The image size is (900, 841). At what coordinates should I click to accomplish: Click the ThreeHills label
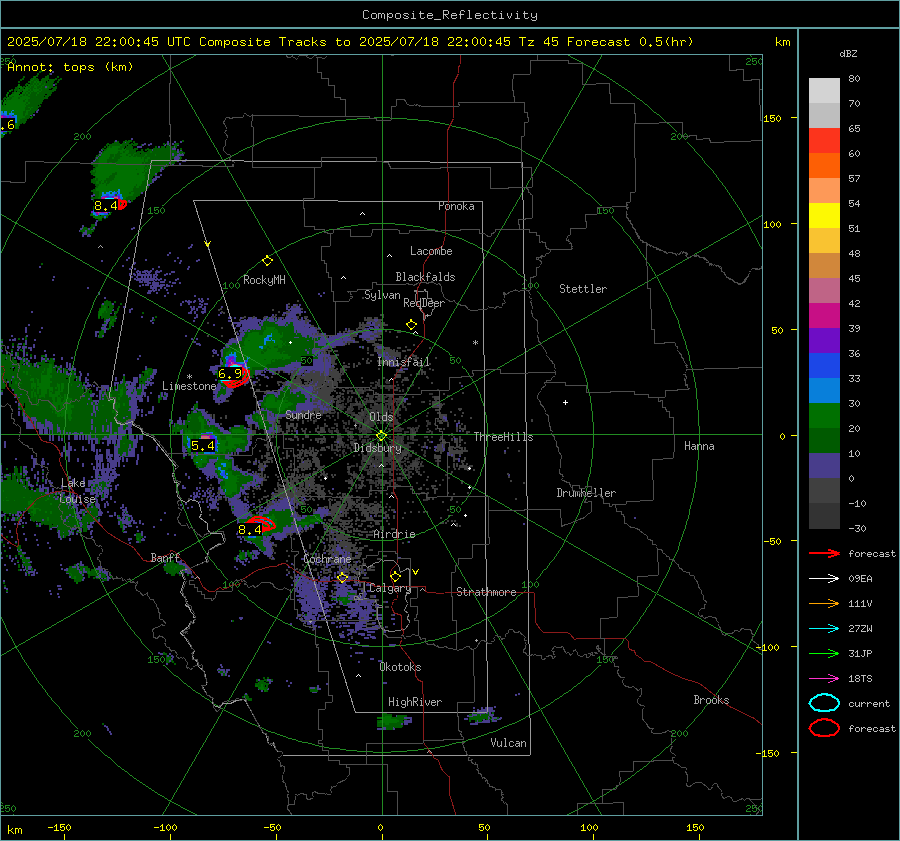(503, 437)
